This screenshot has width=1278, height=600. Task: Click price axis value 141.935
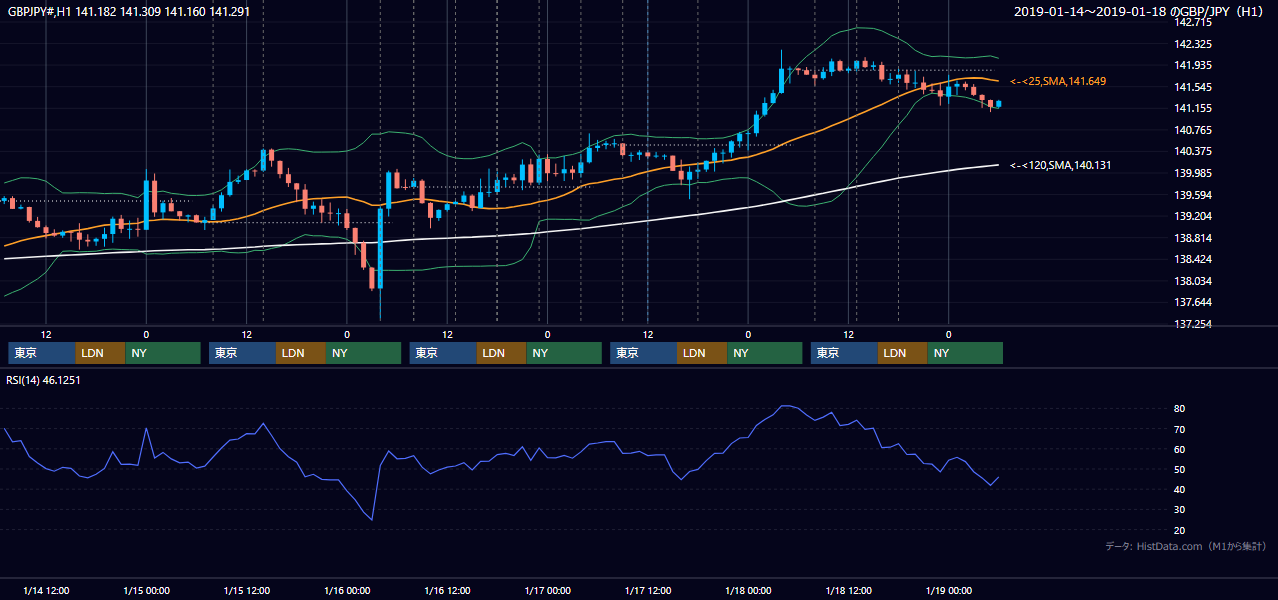point(1194,65)
